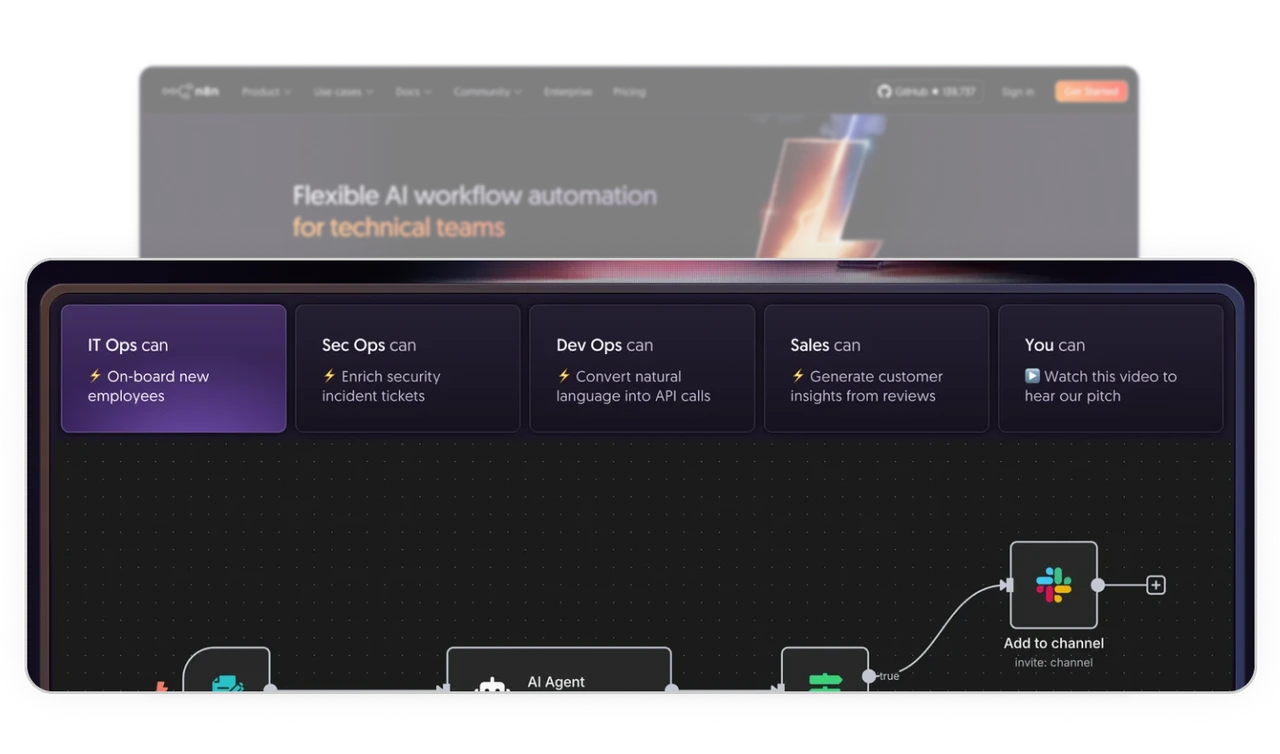Image resolution: width=1280 pixels, height=754 pixels.
Task: Click the Slack node output connector dot
Action: pos(1098,585)
